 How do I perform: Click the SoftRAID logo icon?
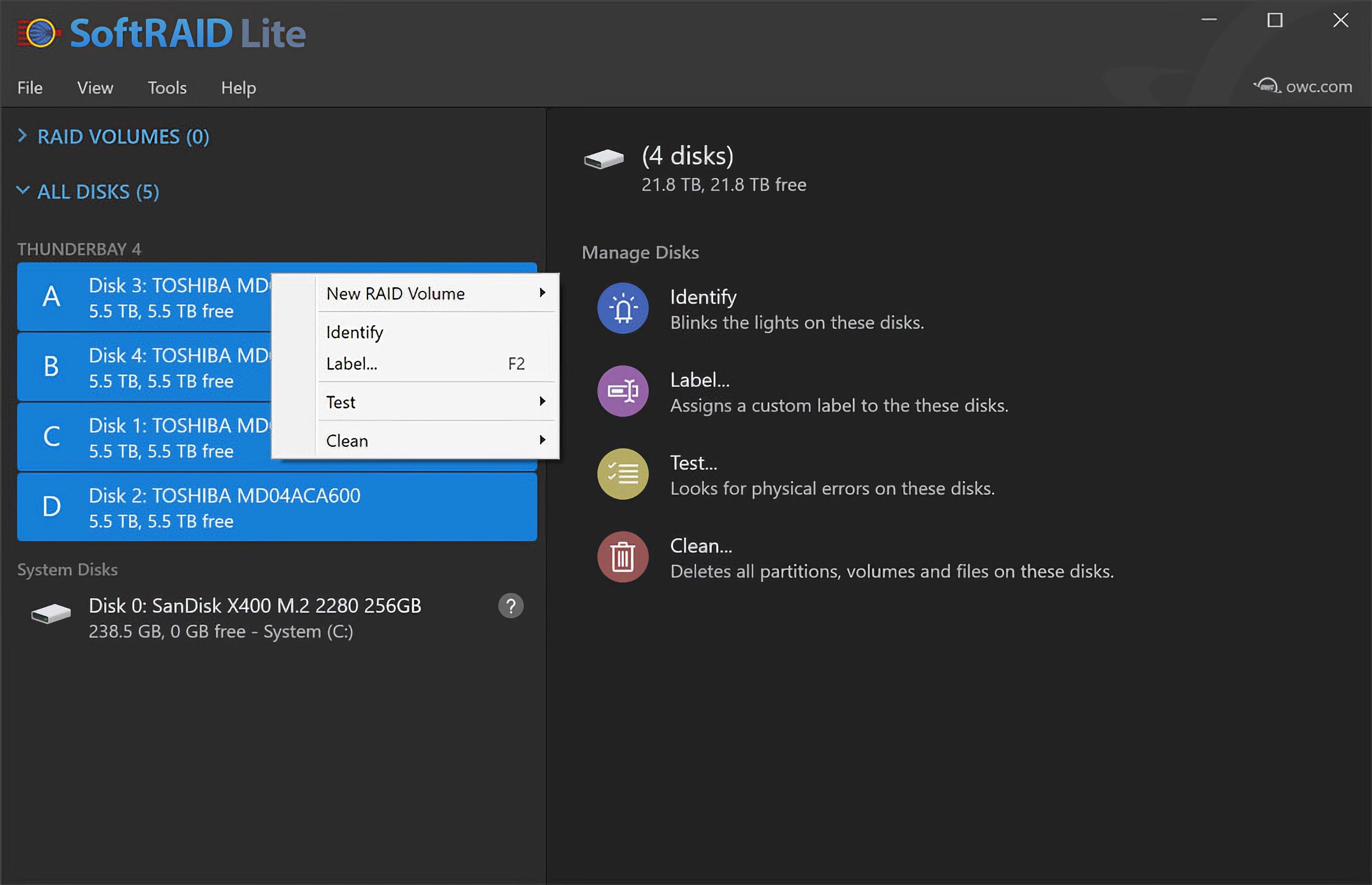click(39, 33)
